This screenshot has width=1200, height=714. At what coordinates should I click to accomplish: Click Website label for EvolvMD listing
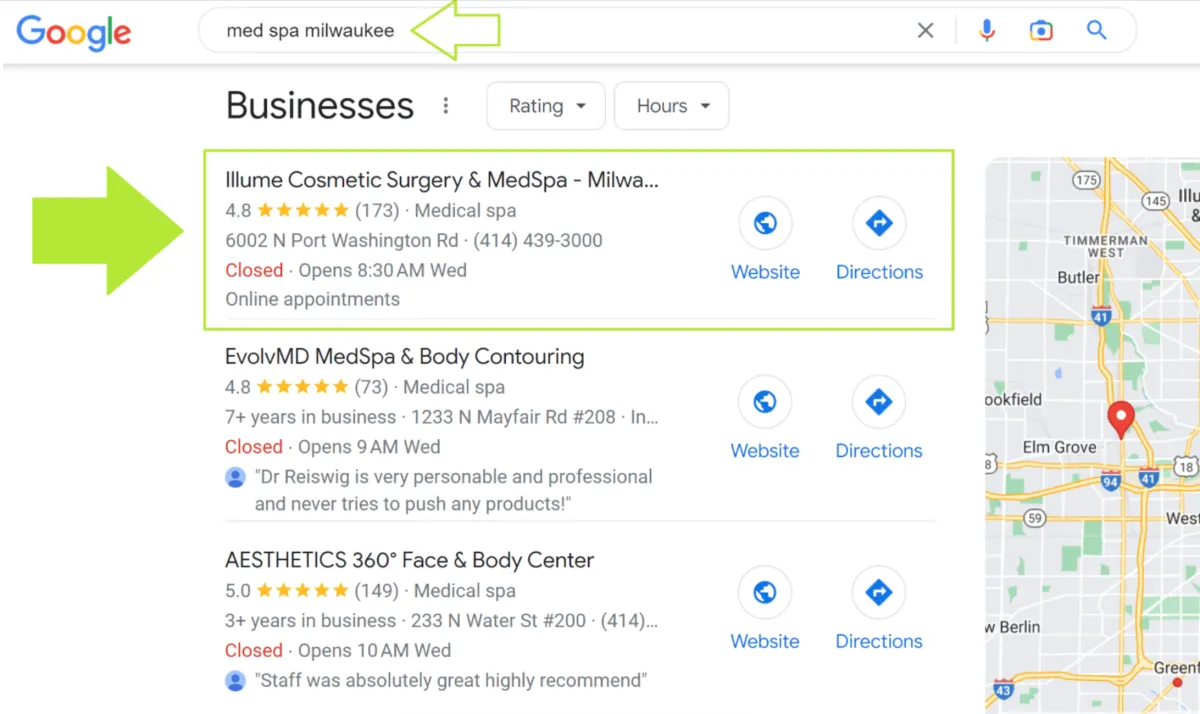765,451
